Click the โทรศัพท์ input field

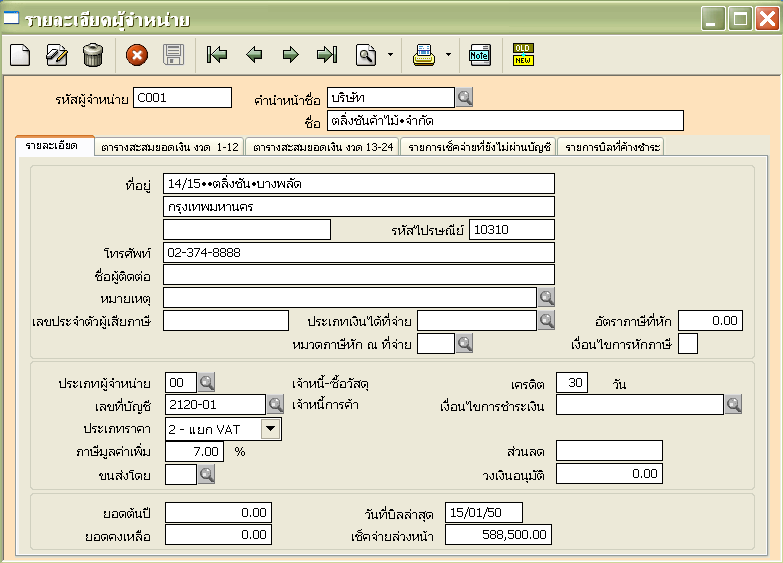(358, 253)
